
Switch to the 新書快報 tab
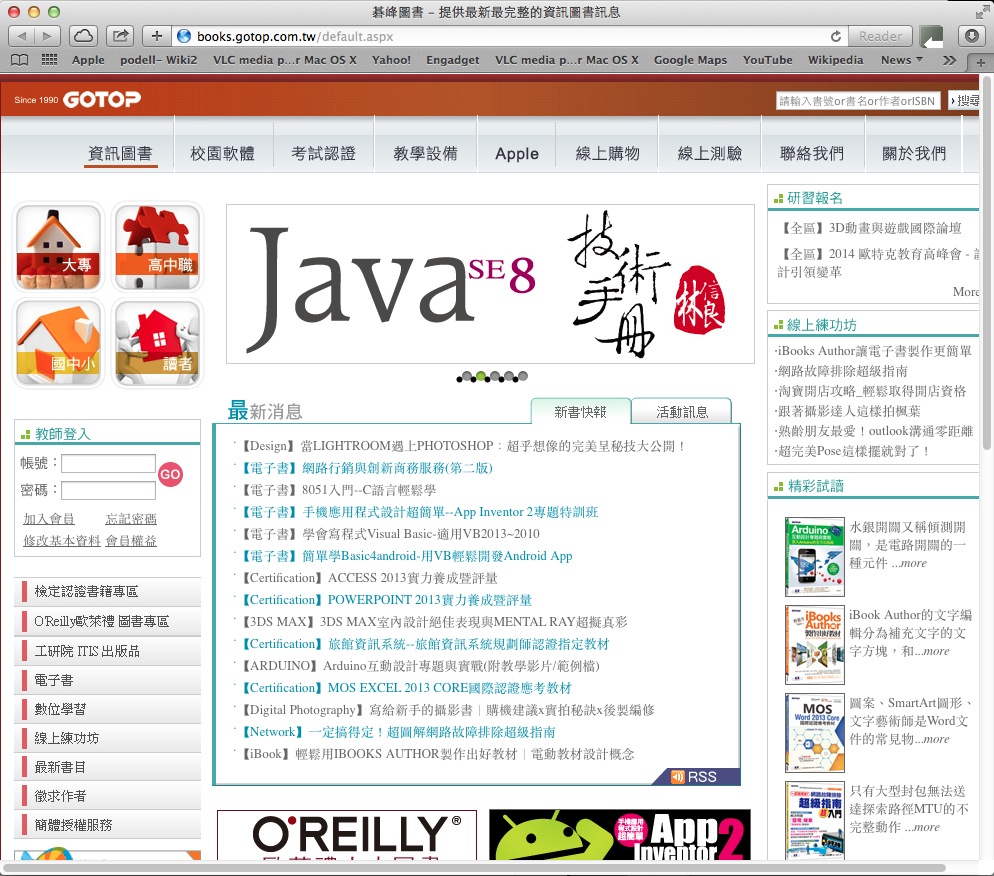point(581,412)
